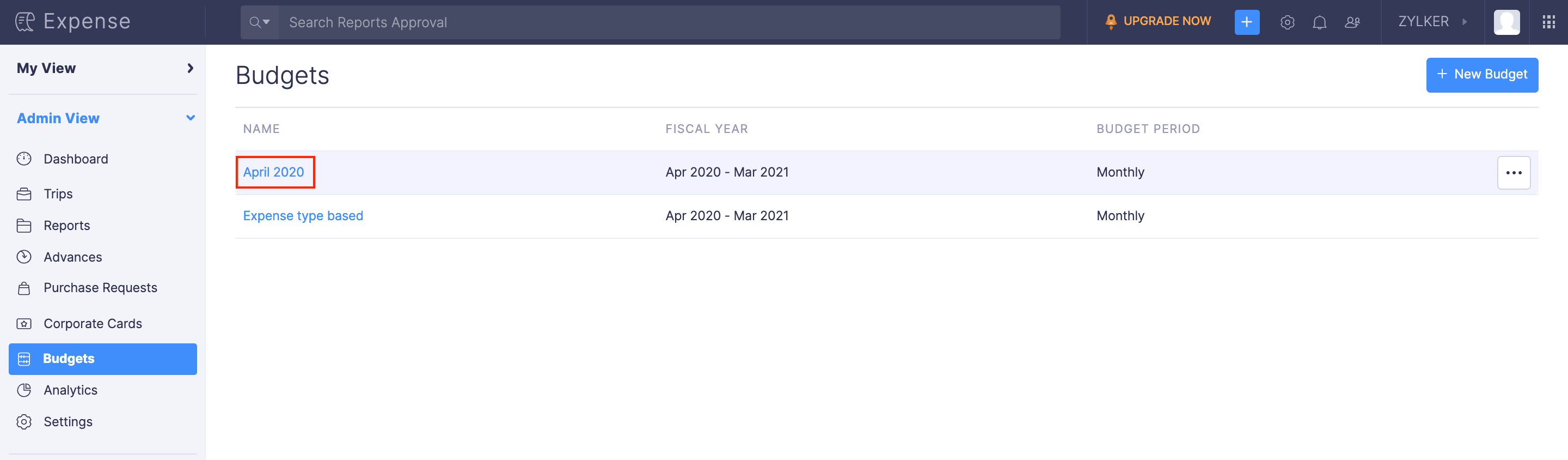1568x460 pixels.
Task: Click the quick-create plus icon in header
Action: 1247,22
